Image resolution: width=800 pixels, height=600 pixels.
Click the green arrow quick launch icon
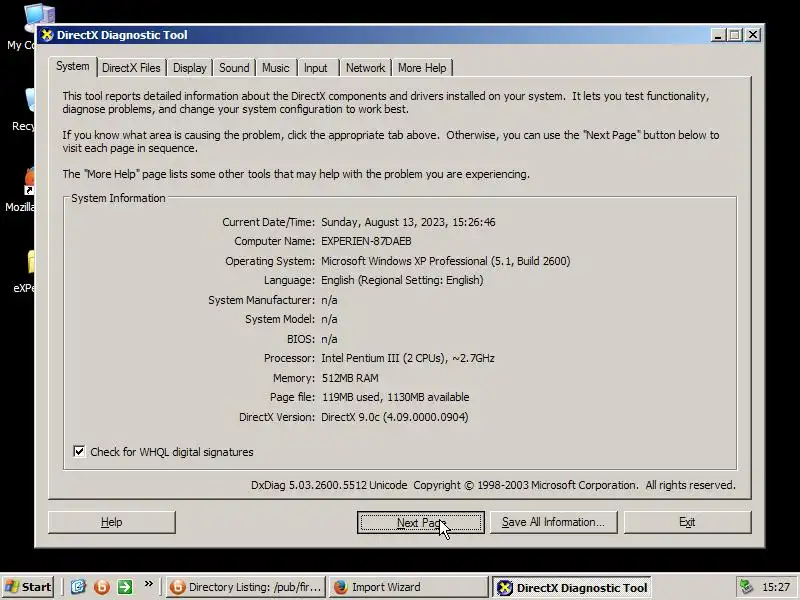(x=125, y=587)
